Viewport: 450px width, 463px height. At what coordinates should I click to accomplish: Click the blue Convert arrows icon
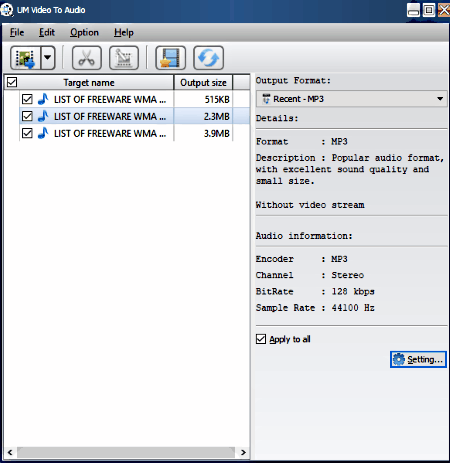coord(208,58)
